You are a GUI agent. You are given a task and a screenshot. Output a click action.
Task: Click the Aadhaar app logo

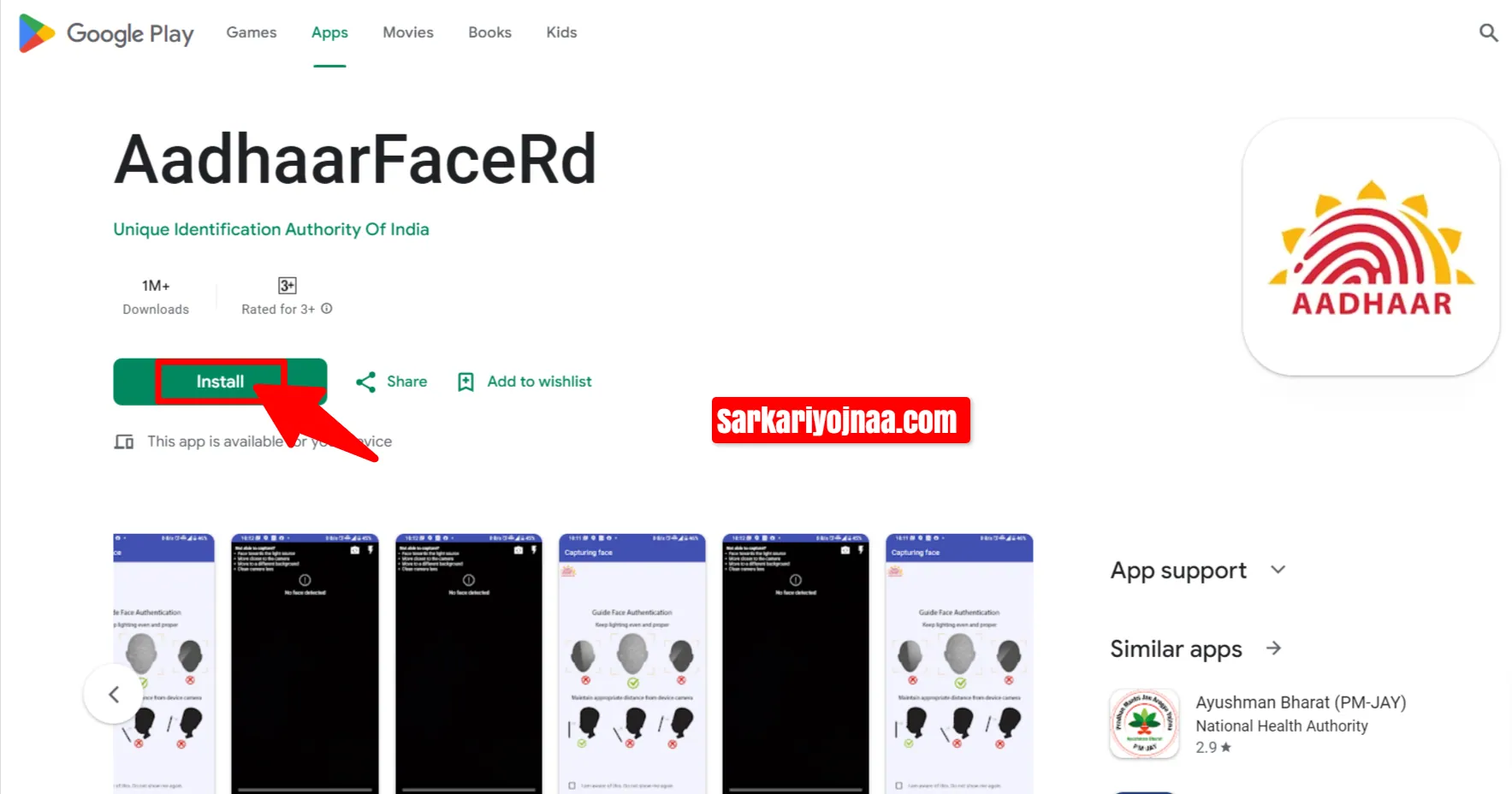point(1371,247)
